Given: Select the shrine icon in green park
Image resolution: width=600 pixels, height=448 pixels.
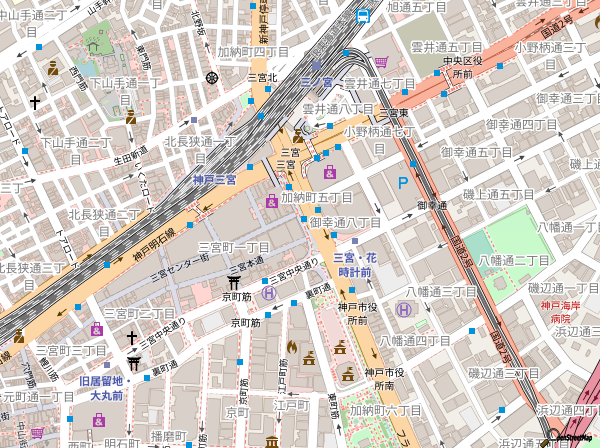Looking at the screenshot, I should 93,44.
